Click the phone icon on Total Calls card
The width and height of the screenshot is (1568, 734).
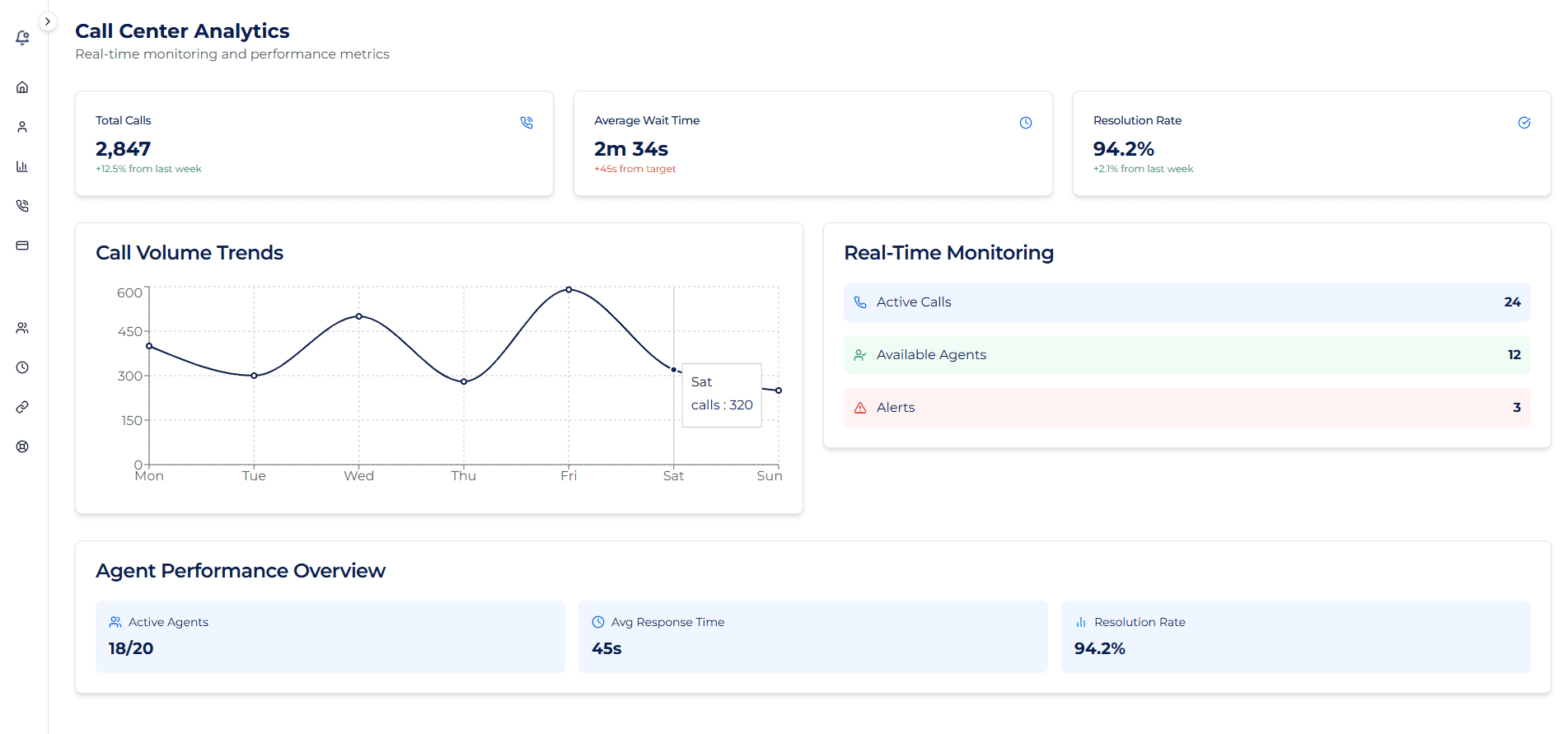coord(527,123)
